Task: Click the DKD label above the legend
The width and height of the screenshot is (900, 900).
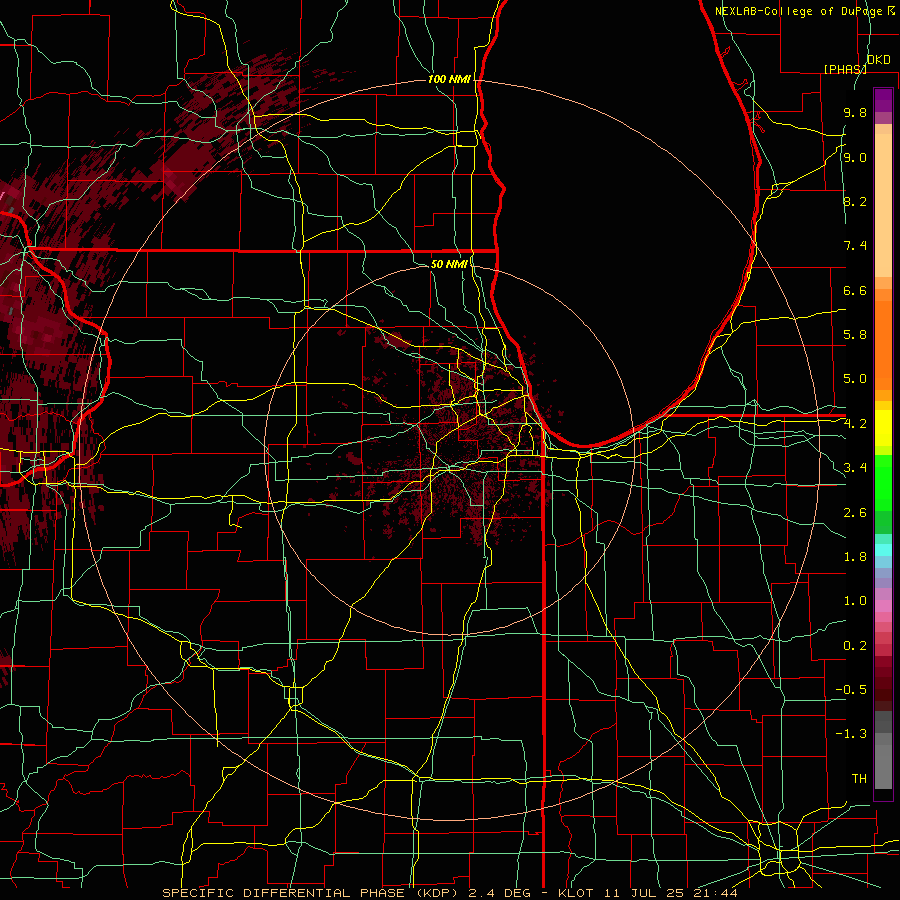Action: [x=878, y=60]
